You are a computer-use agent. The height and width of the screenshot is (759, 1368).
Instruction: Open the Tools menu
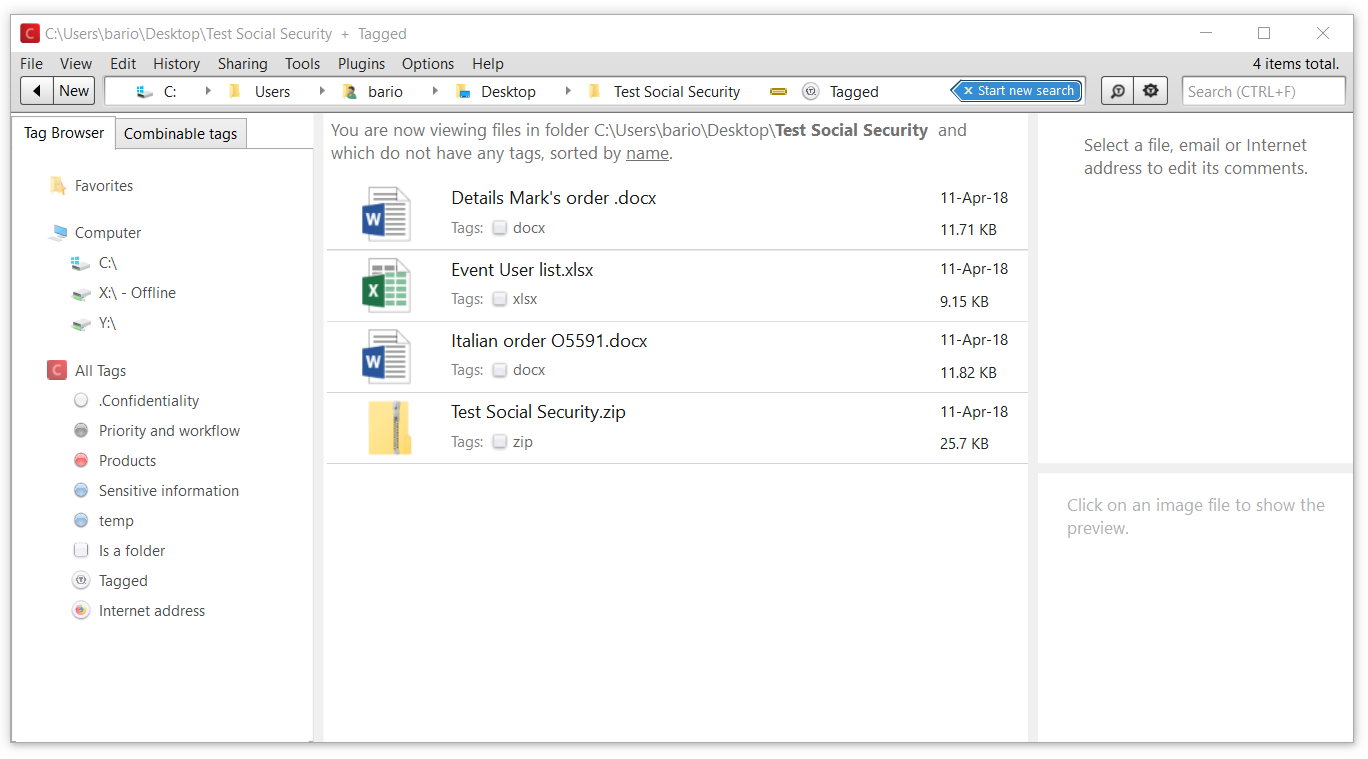(x=303, y=63)
